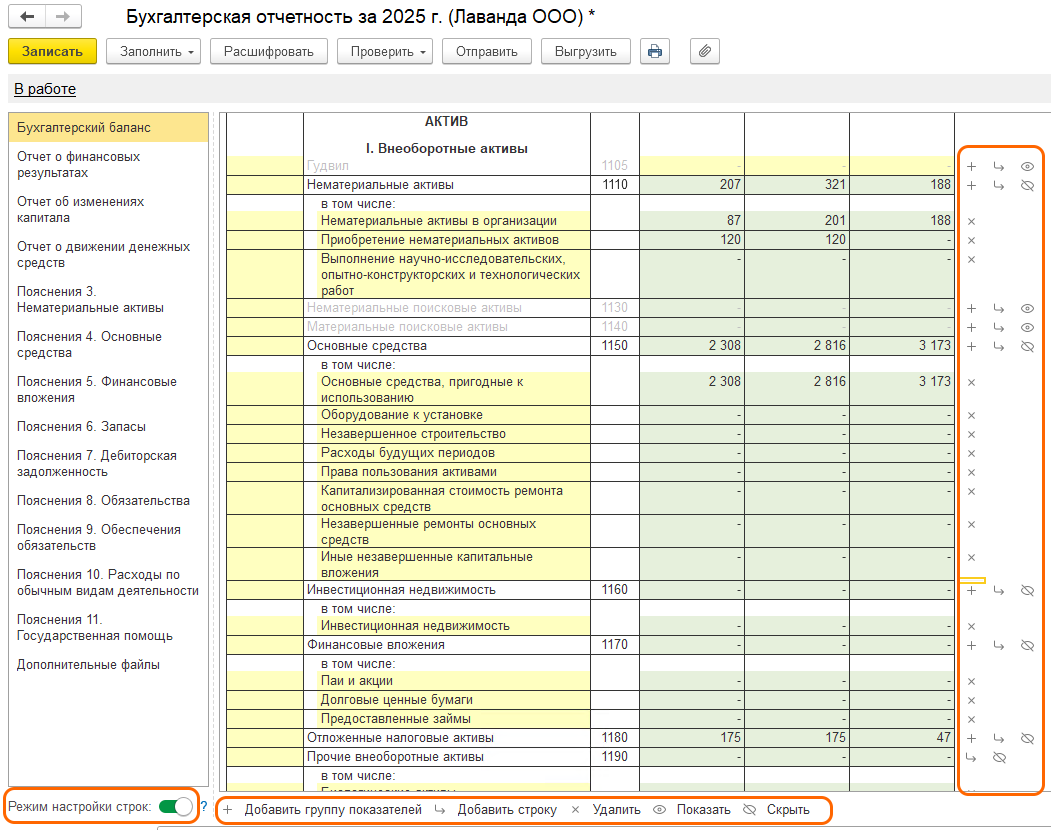Remove the Паи и акции row
The image size is (1051, 830).
(x=971, y=681)
